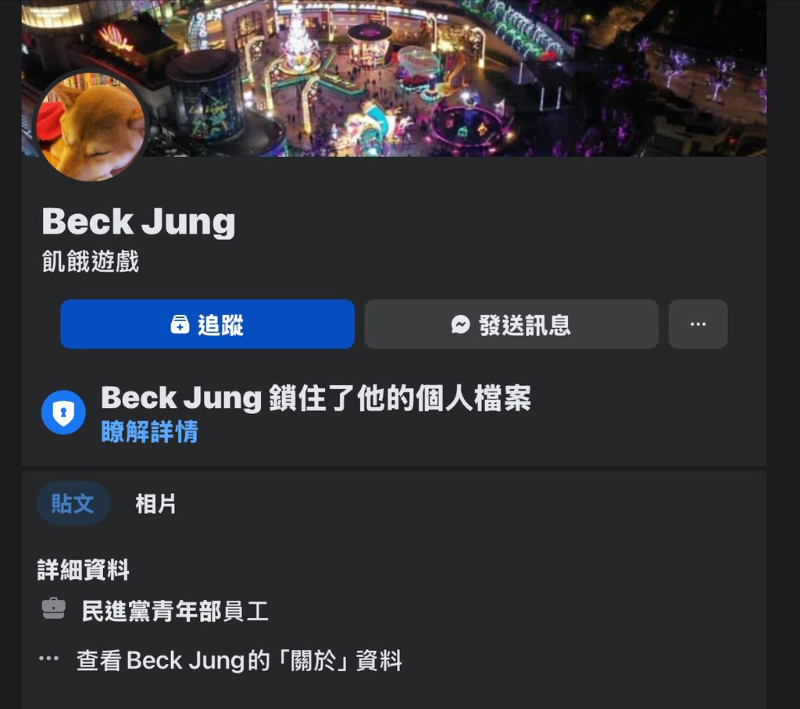Click the Messenger icon on 發送訊息 button
The image size is (800, 709).
coord(460,324)
